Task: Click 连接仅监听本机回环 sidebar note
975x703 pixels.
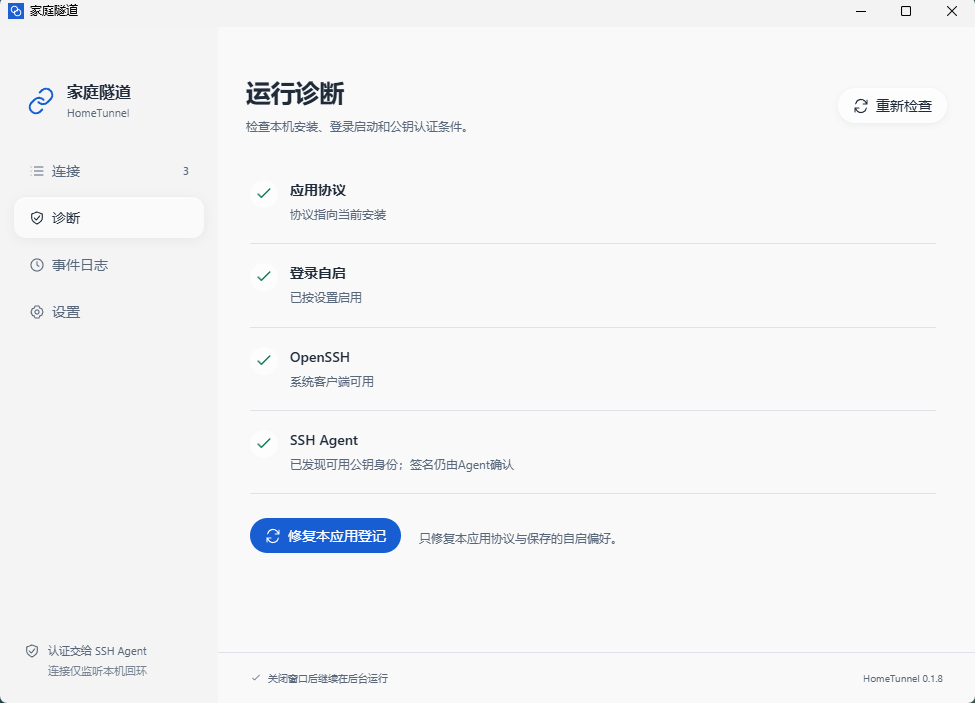Action: pos(98,671)
